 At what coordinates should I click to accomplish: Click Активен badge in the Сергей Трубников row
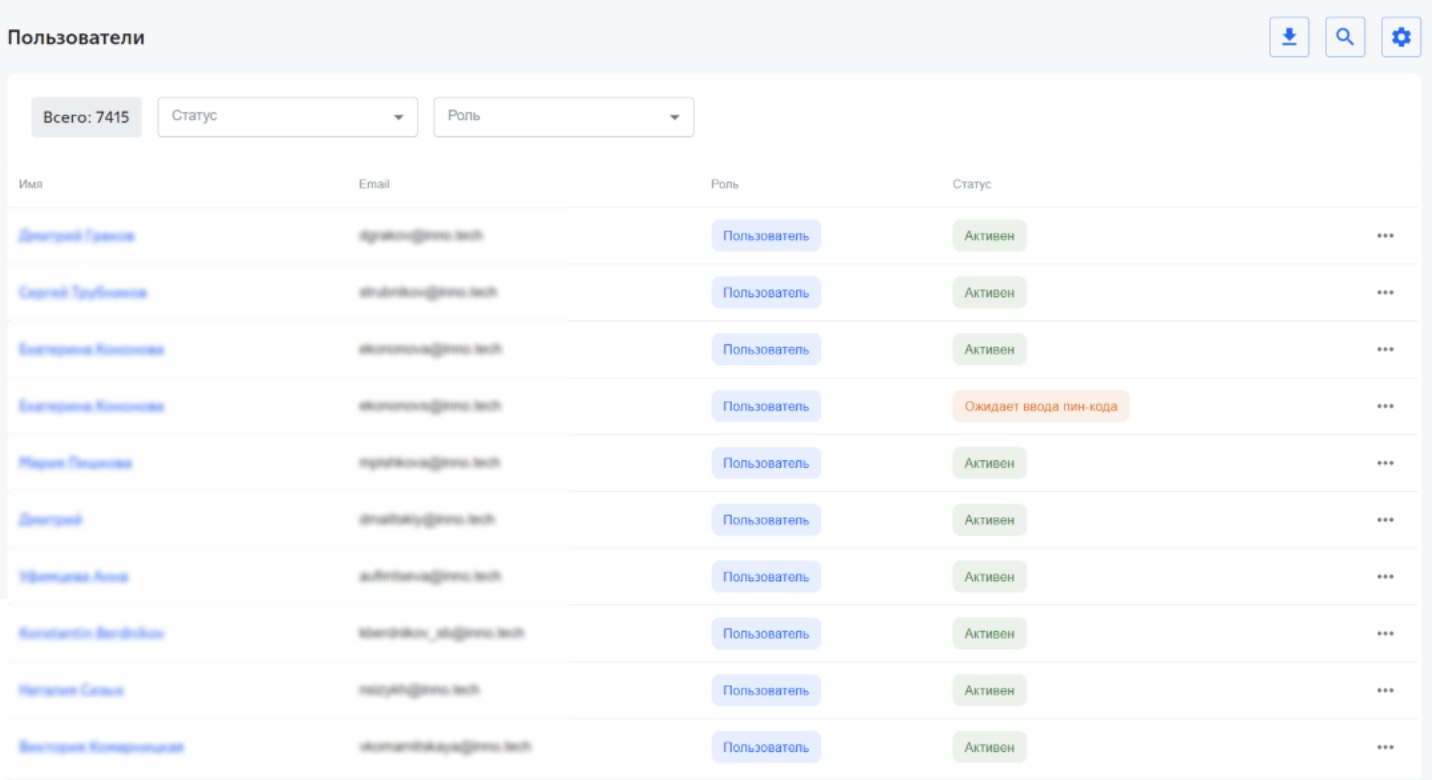pos(989,293)
